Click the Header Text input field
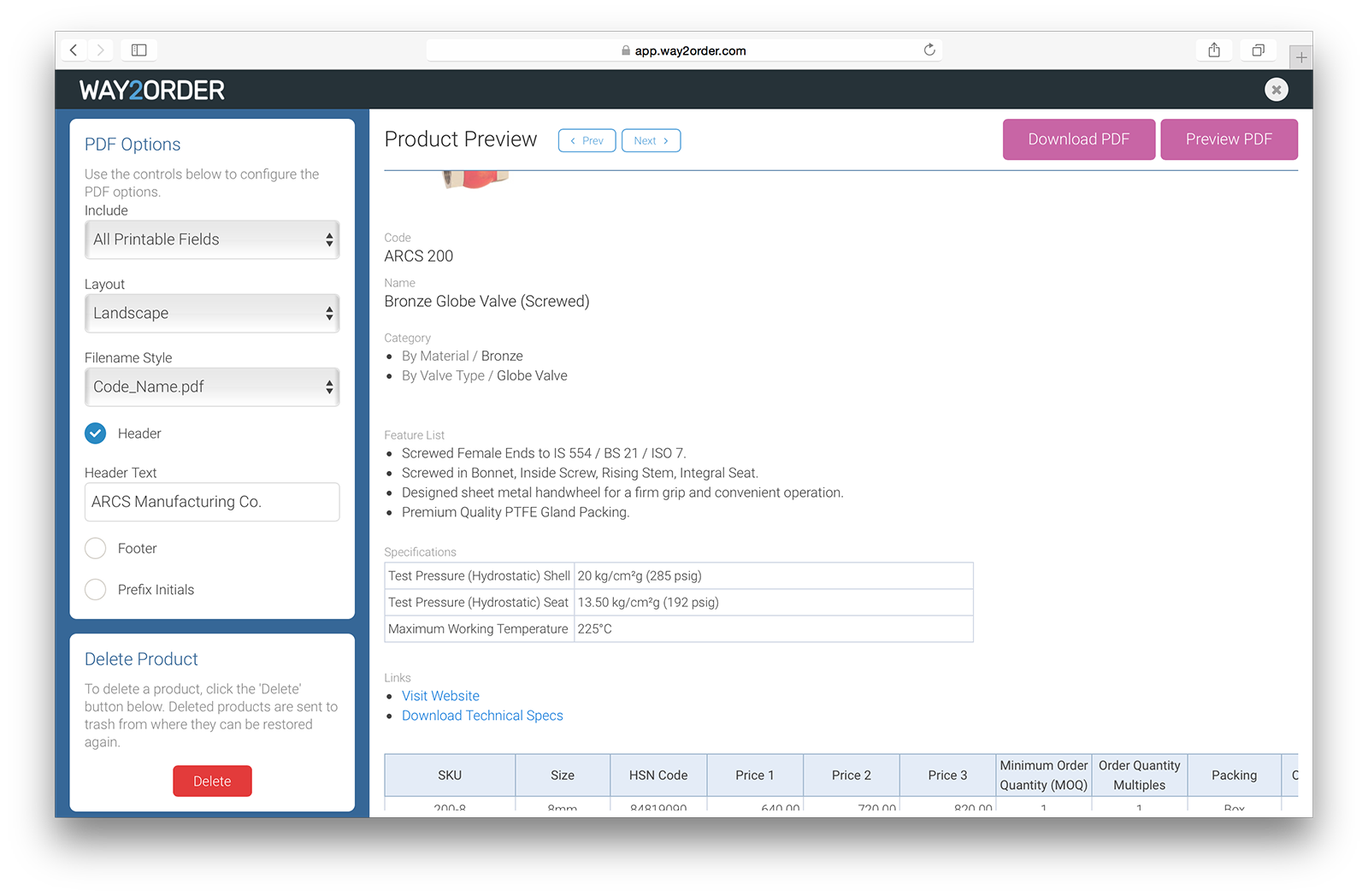1368x896 pixels. point(212,502)
